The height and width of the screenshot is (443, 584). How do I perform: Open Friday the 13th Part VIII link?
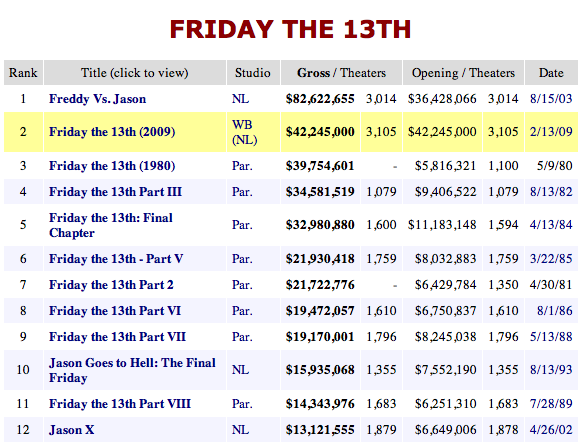click(x=120, y=404)
